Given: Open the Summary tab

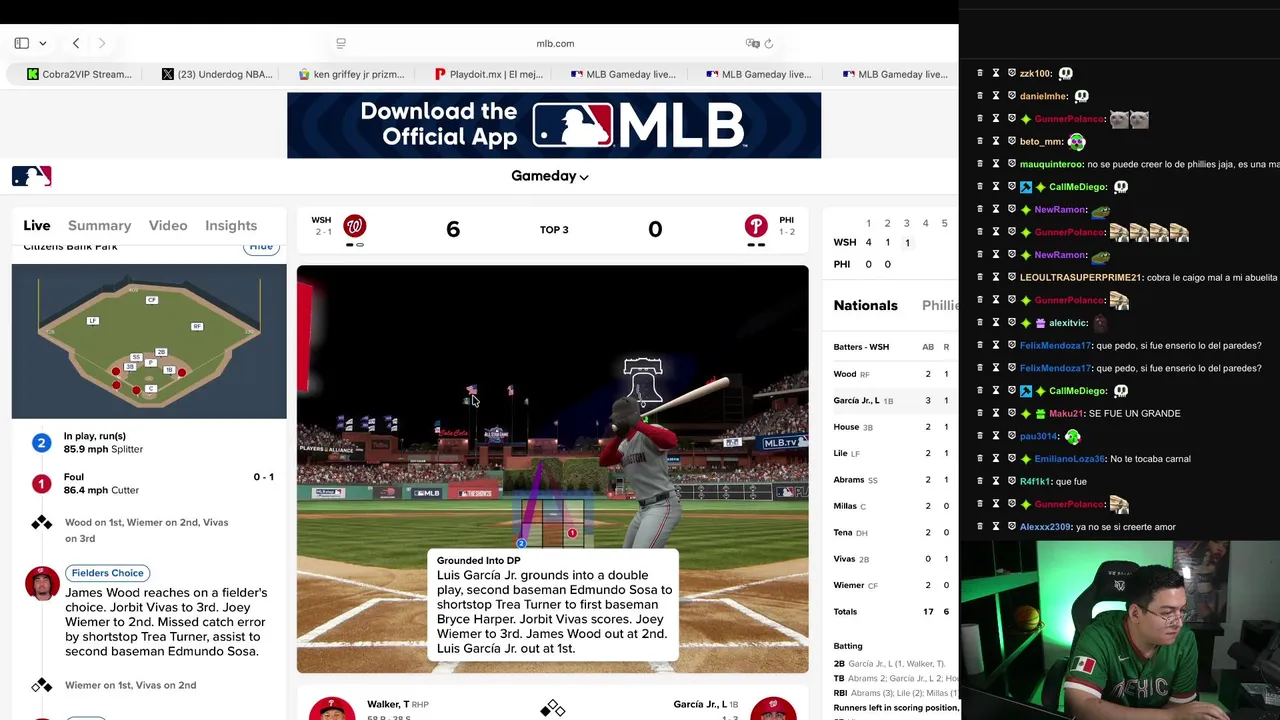Looking at the screenshot, I should 99,225.
